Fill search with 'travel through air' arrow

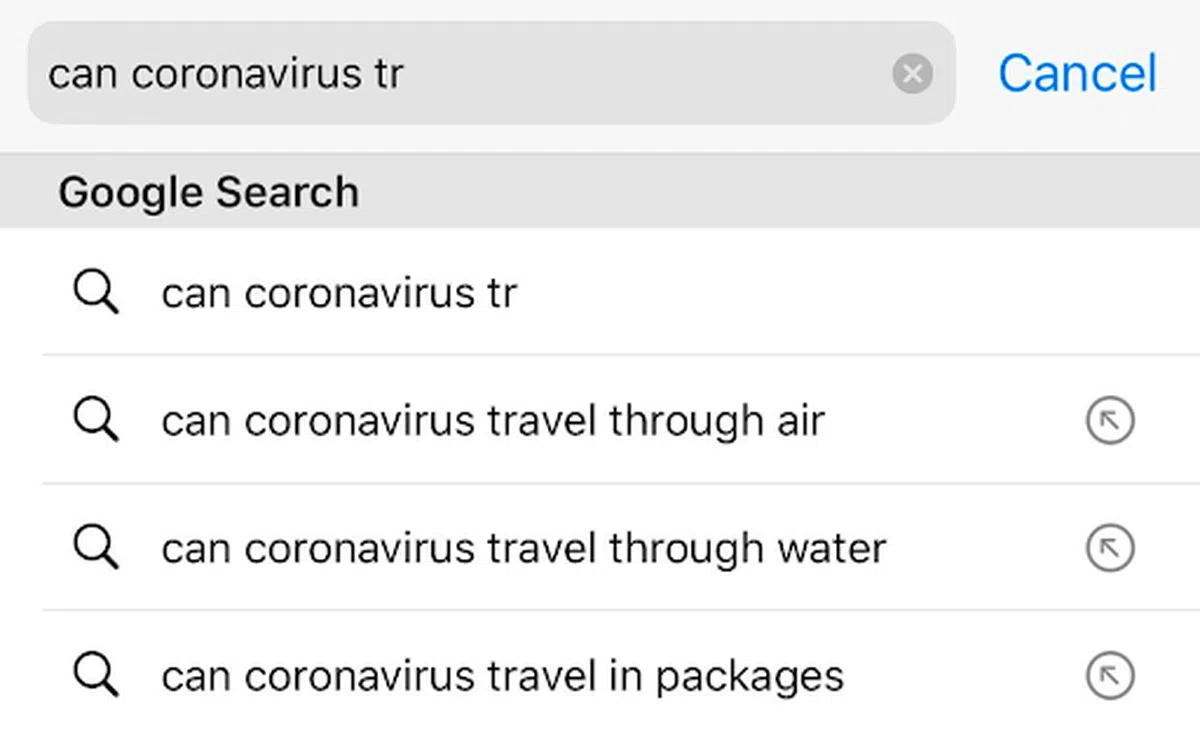1109,422
